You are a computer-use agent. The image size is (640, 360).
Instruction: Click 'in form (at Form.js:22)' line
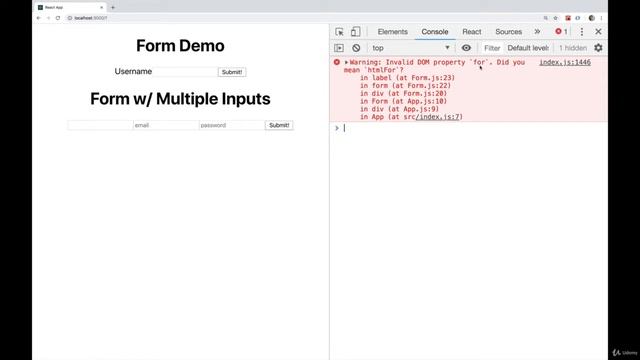[405, 86]
